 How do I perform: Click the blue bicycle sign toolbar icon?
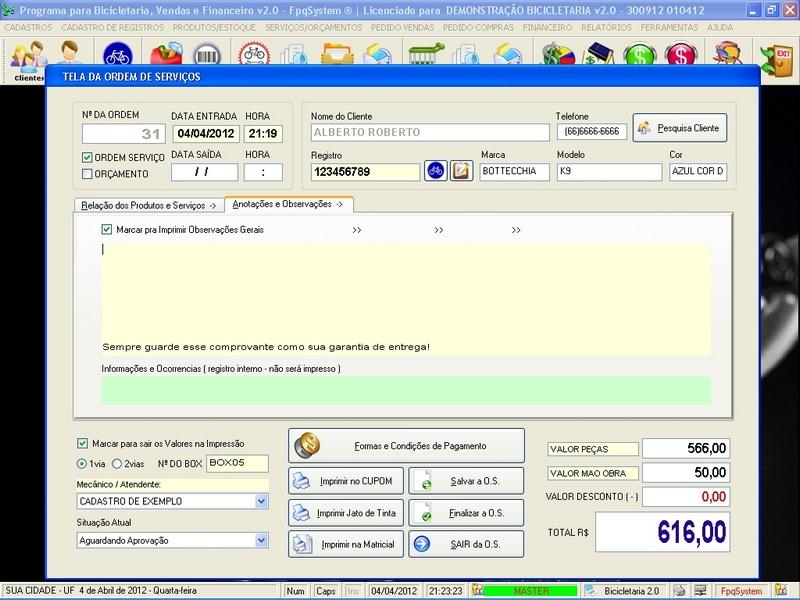[118, 55]
